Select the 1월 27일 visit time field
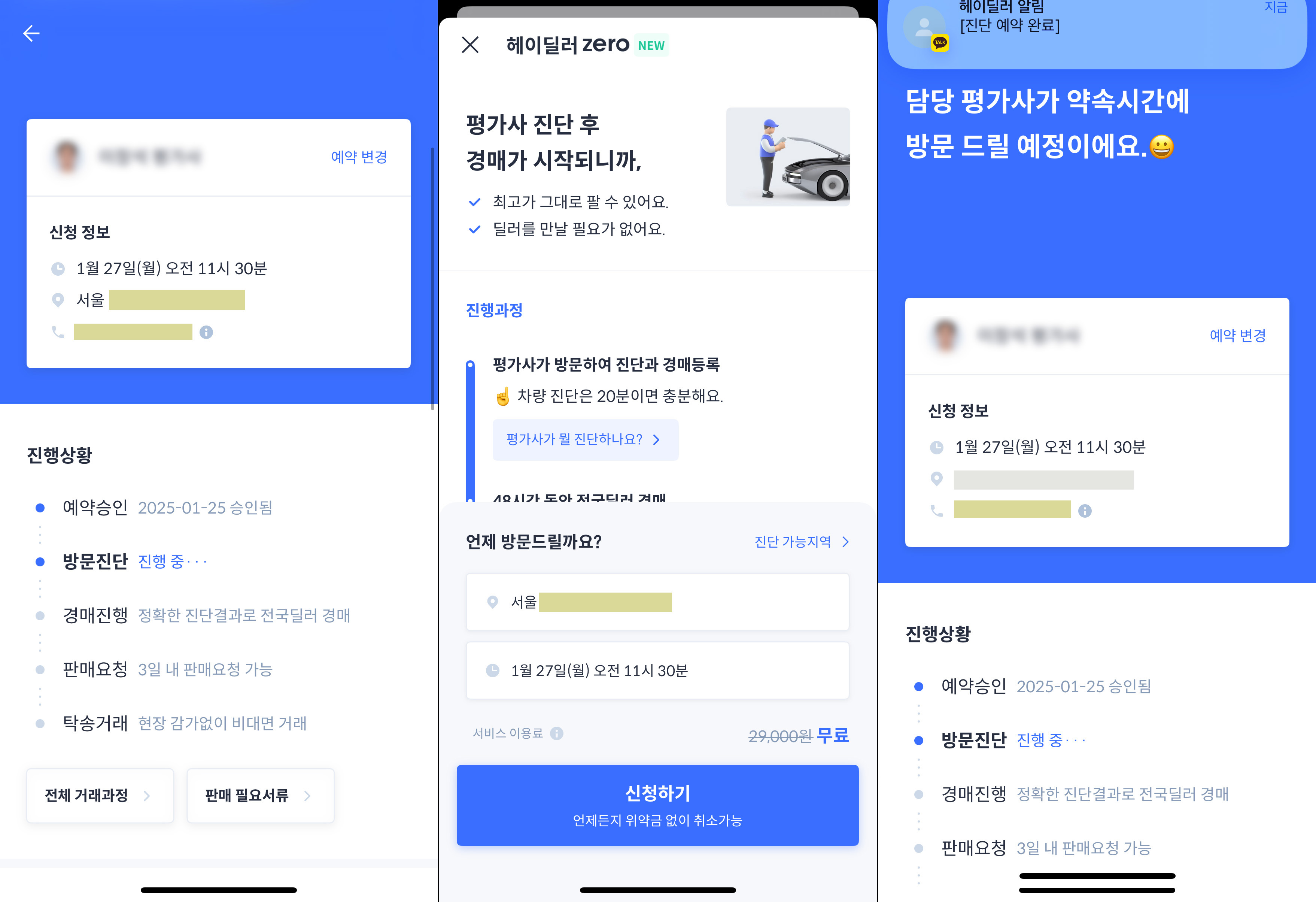This screenshot has width=1316, height=902. pyautogui.click(x=657, y=670)
